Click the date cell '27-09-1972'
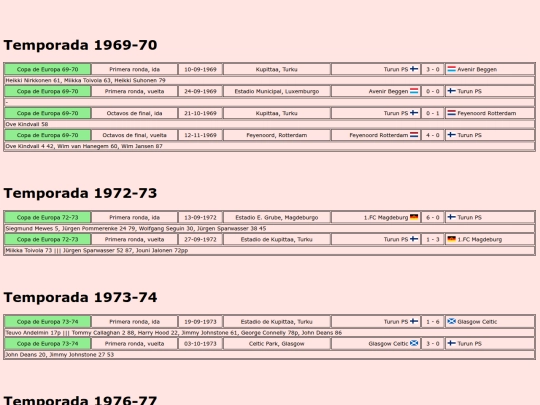Viewport: 540px width, 405px height. [200, 239]
